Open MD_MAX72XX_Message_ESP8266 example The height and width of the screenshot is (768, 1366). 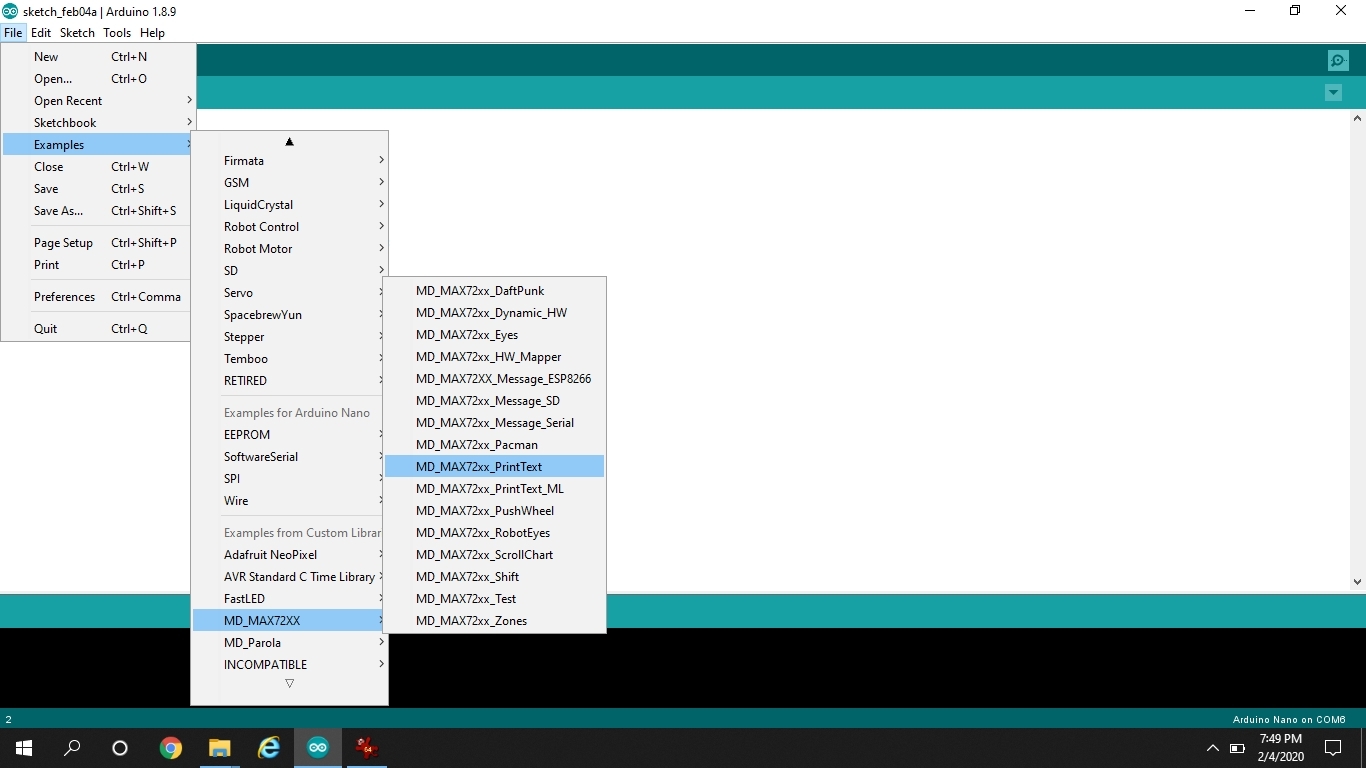pyautogui.click(x=495, y=379)
